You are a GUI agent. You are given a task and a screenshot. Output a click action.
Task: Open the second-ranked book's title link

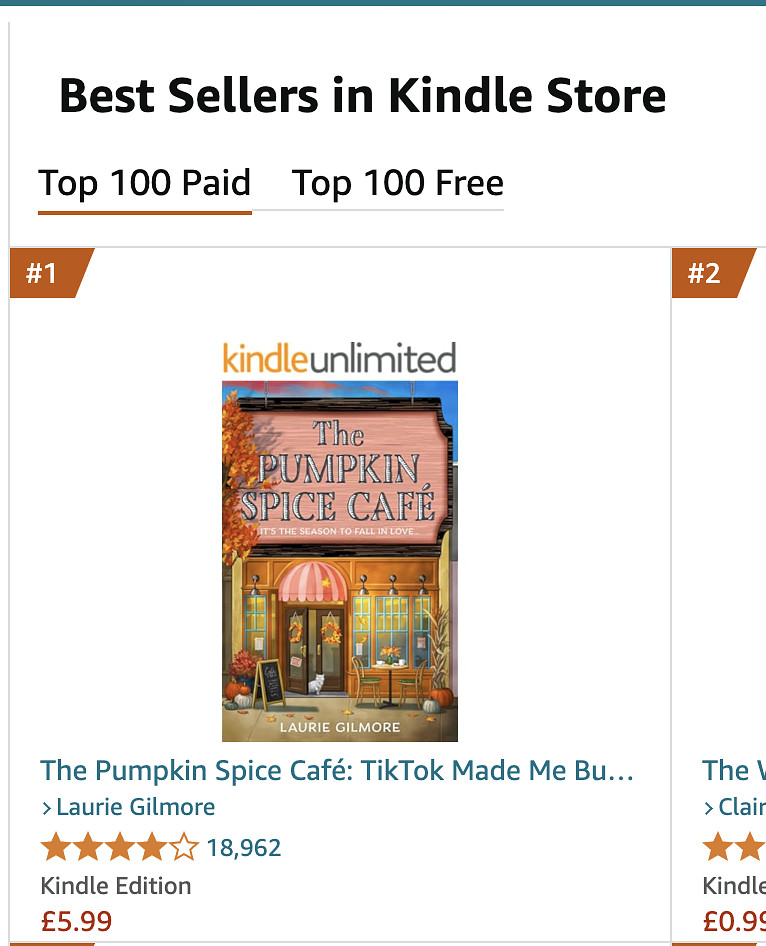733,771
